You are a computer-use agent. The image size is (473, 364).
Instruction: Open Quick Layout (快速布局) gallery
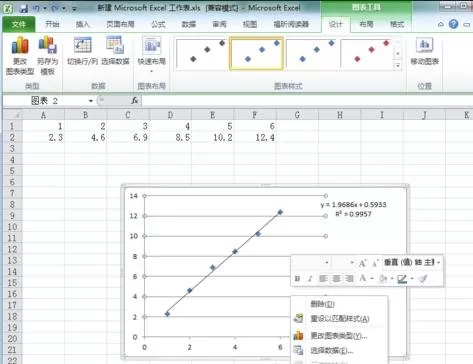[152, 55]
